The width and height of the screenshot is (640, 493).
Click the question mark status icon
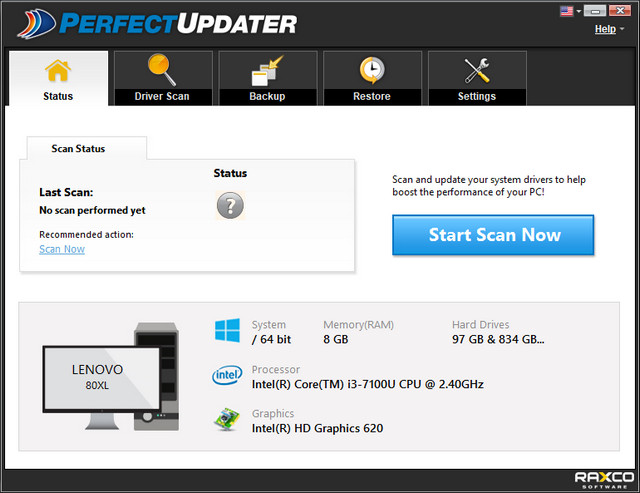point(230,206)
